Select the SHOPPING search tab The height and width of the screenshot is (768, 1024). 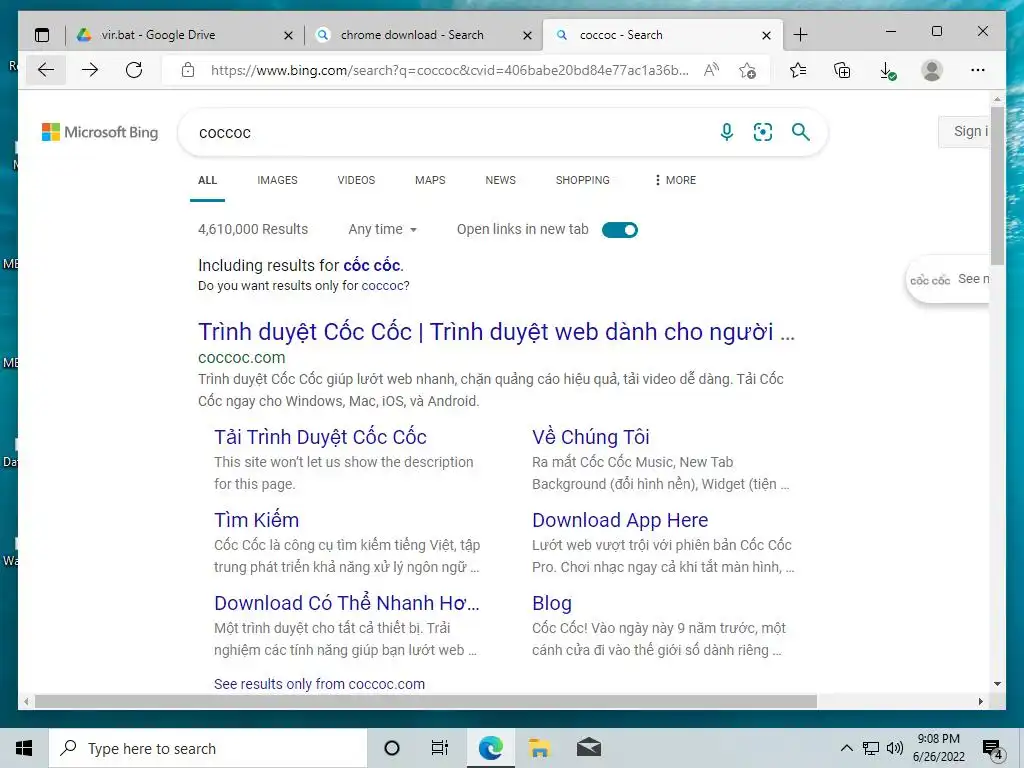(583, 180)
